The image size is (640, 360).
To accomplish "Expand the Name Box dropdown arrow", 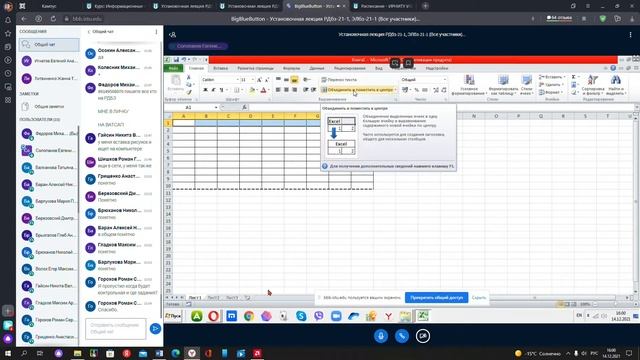I will tap(216, 107).
